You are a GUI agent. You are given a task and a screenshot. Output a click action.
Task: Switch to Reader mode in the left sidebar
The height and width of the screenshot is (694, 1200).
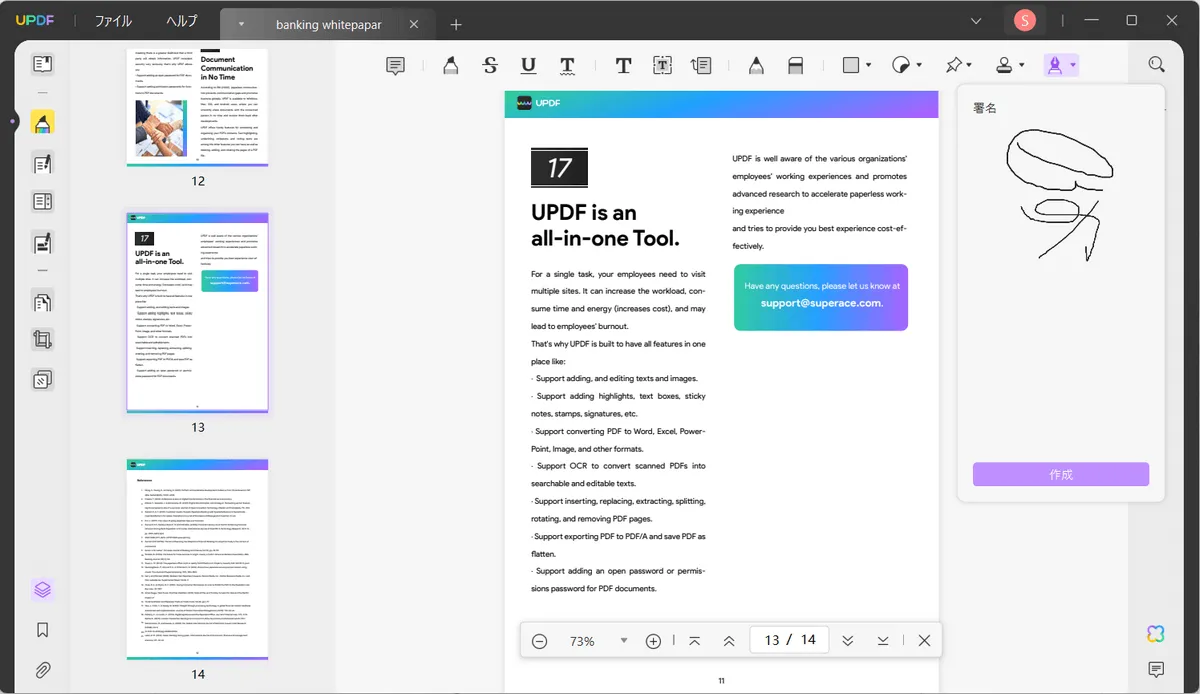tap(42, 65)
